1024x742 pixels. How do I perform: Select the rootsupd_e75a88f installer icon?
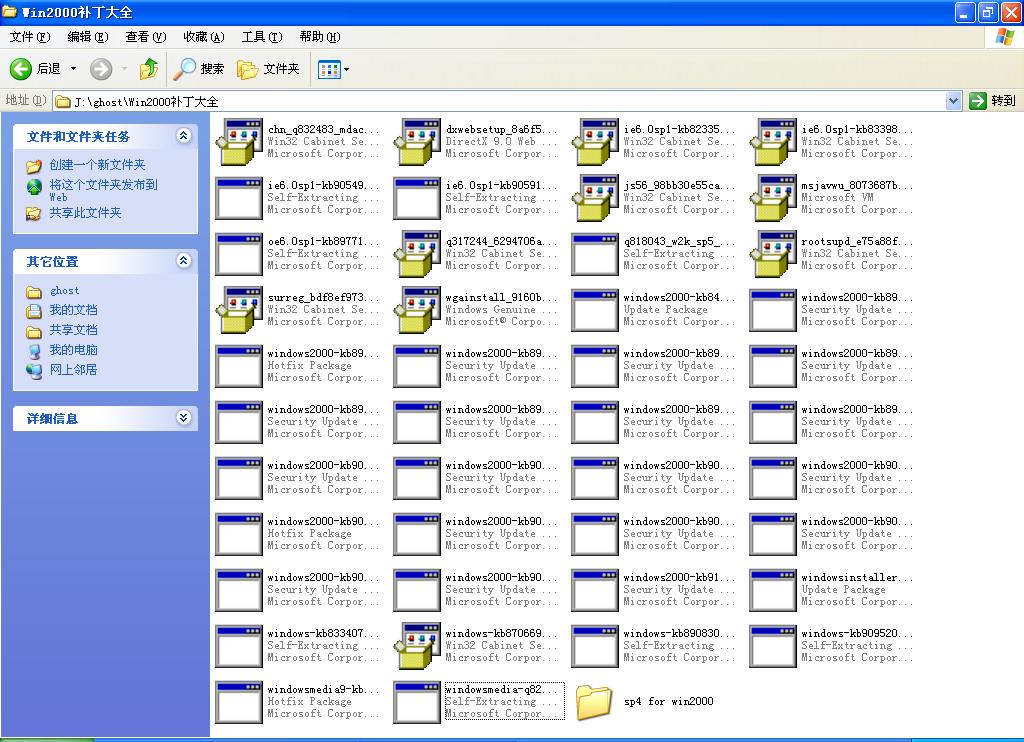pyautogui.click(x=773, y=253)
